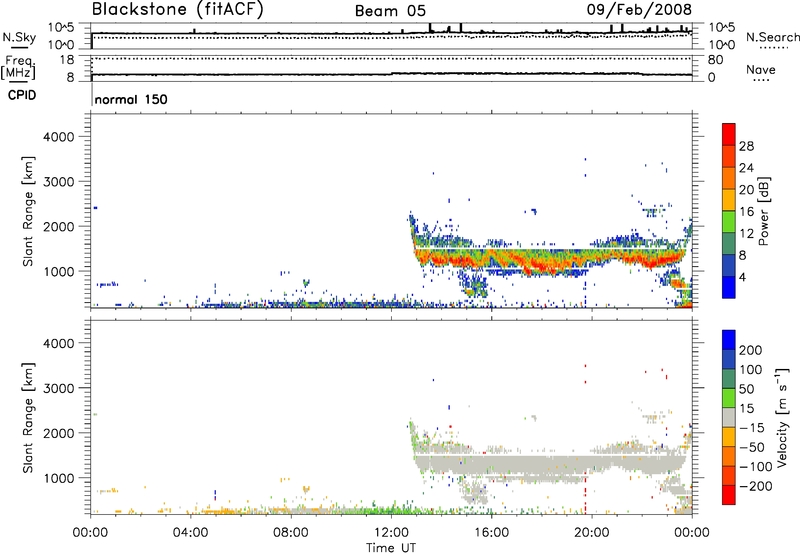Viewport: 800px width, 554px height.
Task: Click the '16:00' time axis tick label
Action: (491, 533)
